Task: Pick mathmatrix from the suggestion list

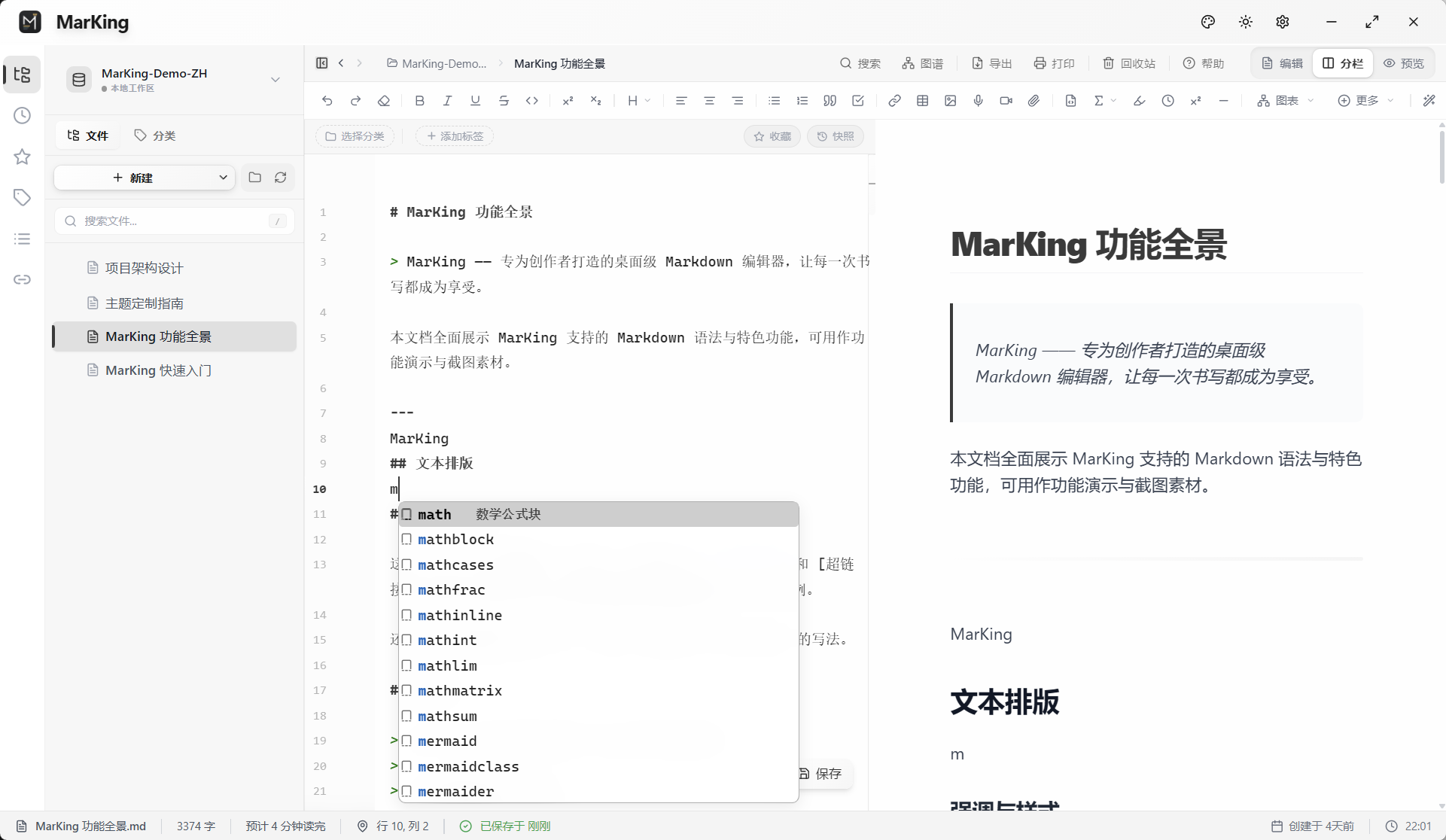Action: pos(598,691)
